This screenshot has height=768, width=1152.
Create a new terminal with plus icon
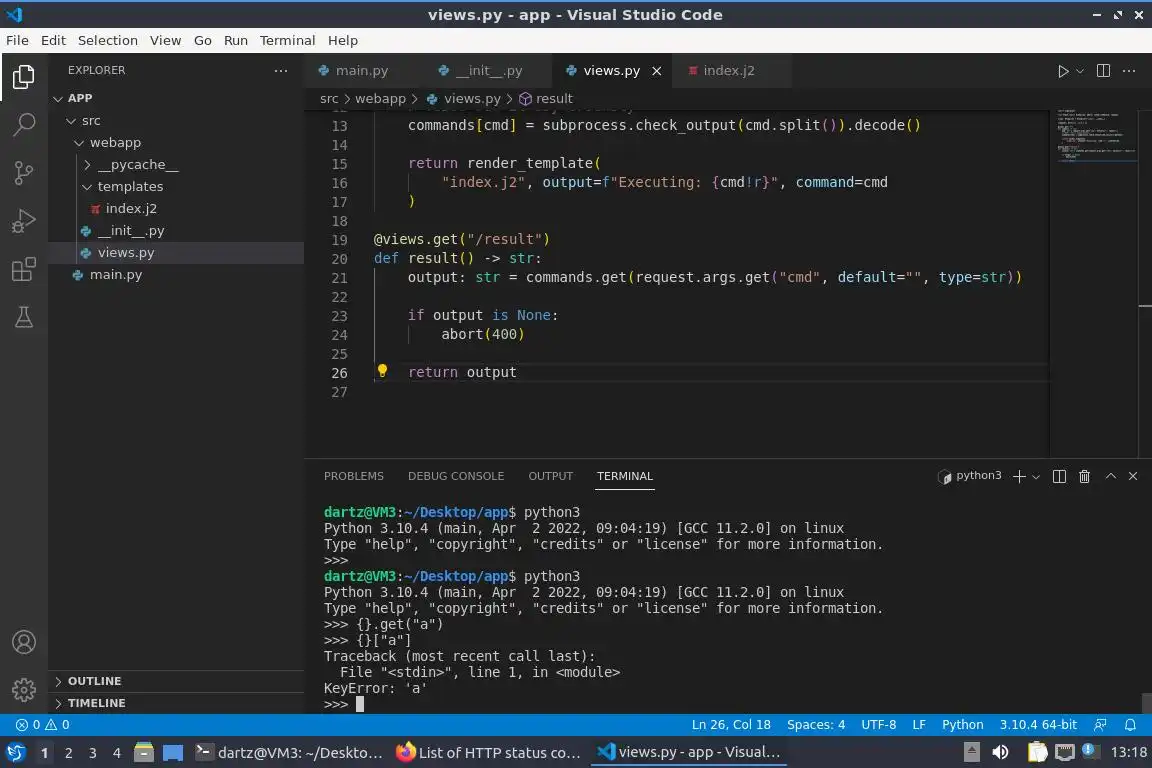(x=1019, y=476)
